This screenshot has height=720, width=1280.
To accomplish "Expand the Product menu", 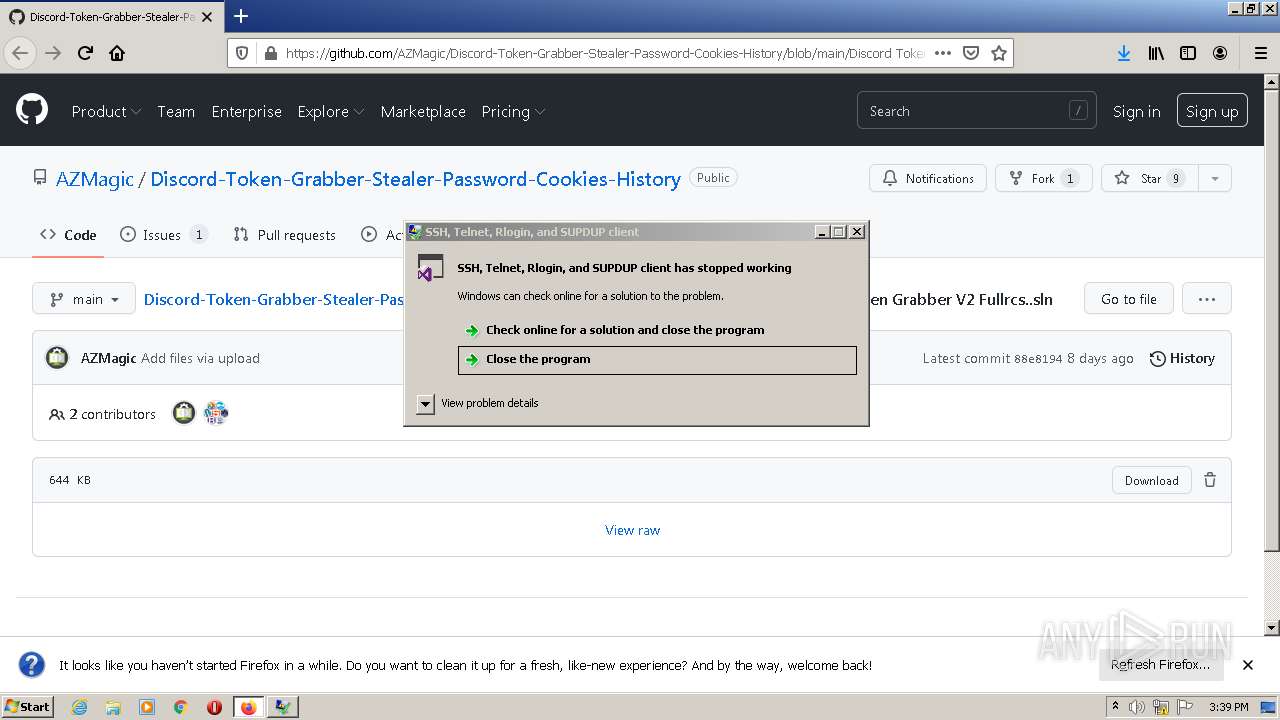I will pos(106,111).
